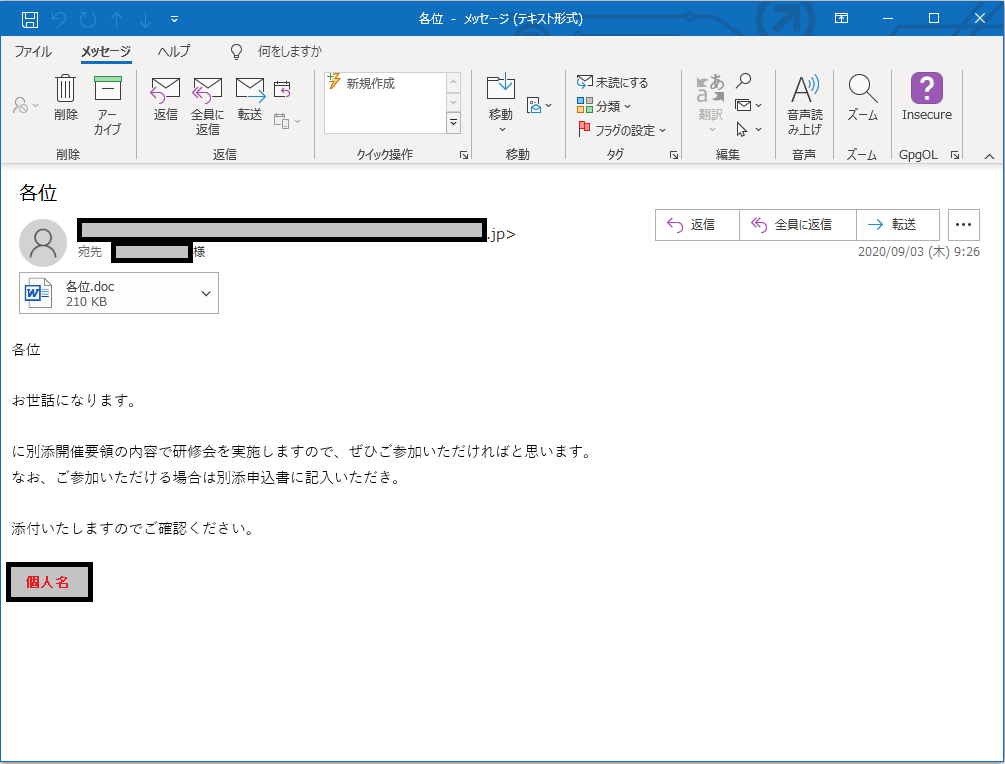Open the ファイル tab
Viewport: 1005px width, 764px height.
click(33, 51)
